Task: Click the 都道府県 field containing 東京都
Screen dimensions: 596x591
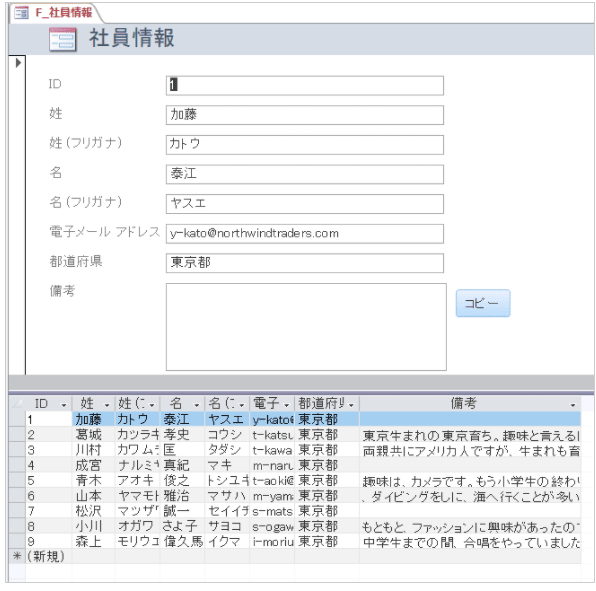Action: coord(304,263)
